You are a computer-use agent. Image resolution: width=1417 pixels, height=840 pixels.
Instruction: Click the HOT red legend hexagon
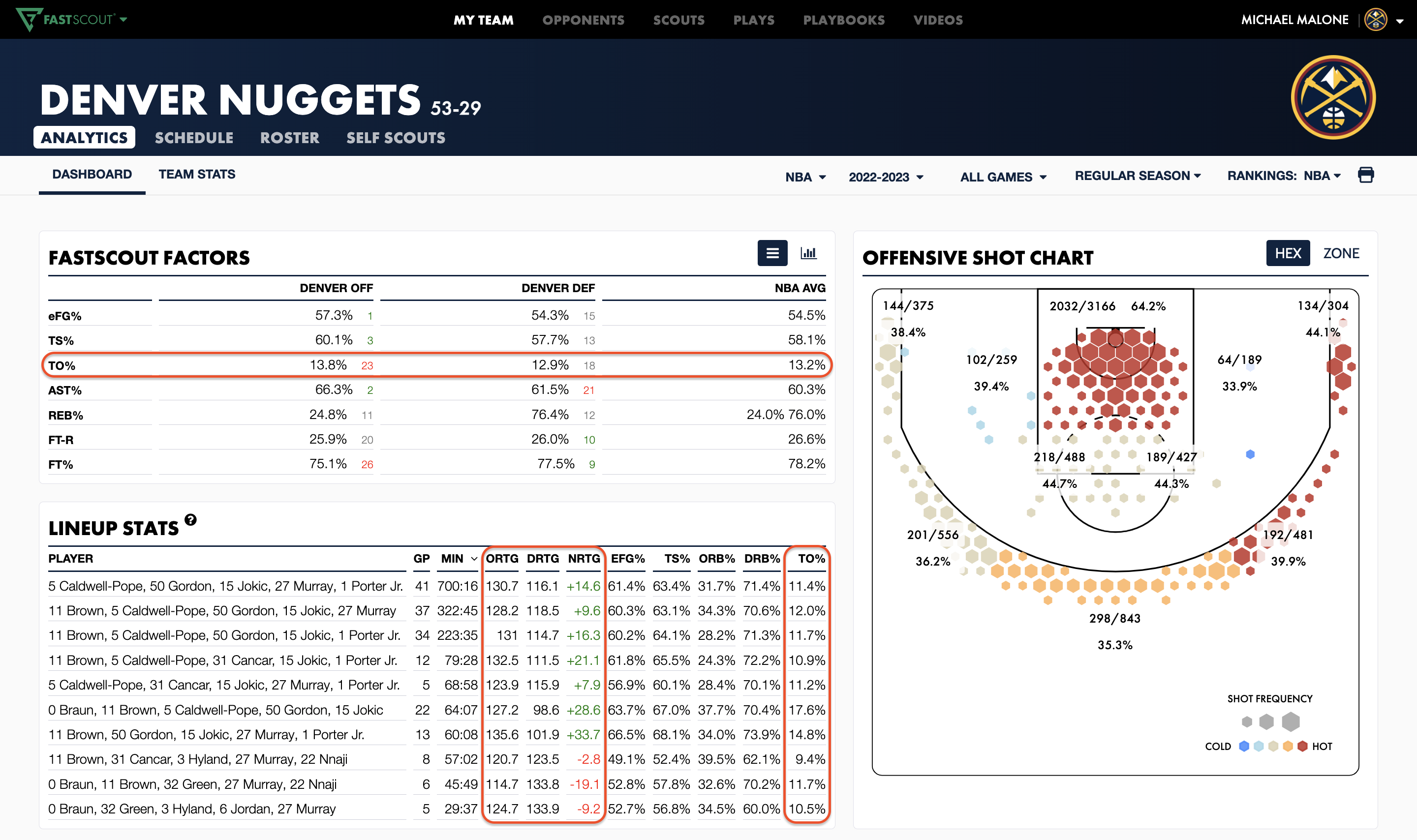click(1302, 746)
